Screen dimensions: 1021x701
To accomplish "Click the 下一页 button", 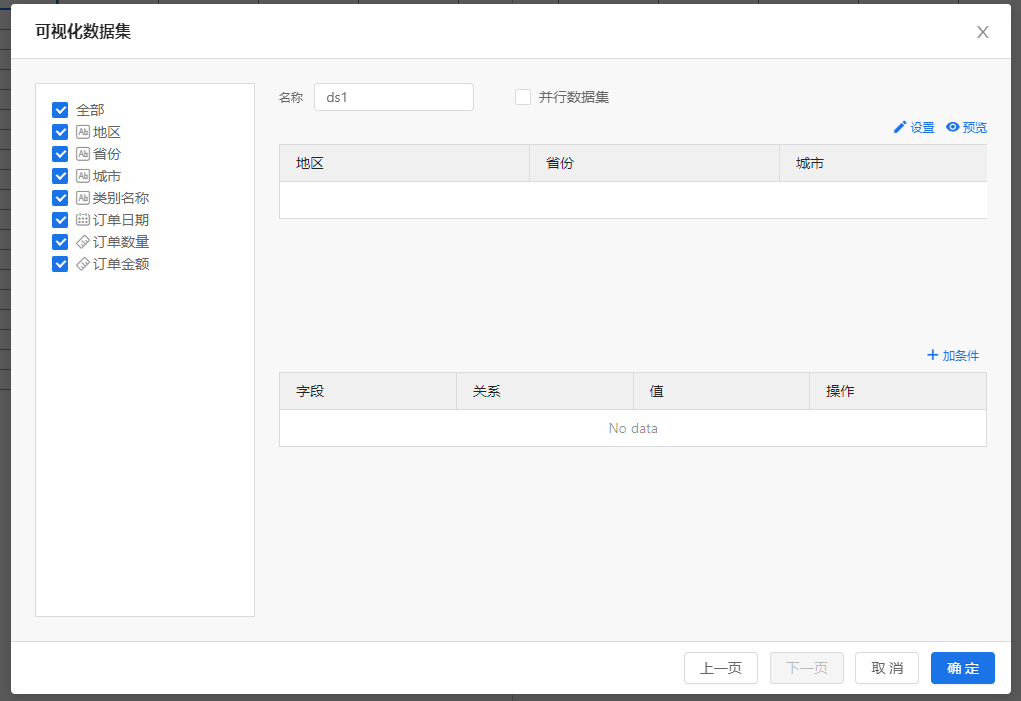I will (x=807, y=668).
